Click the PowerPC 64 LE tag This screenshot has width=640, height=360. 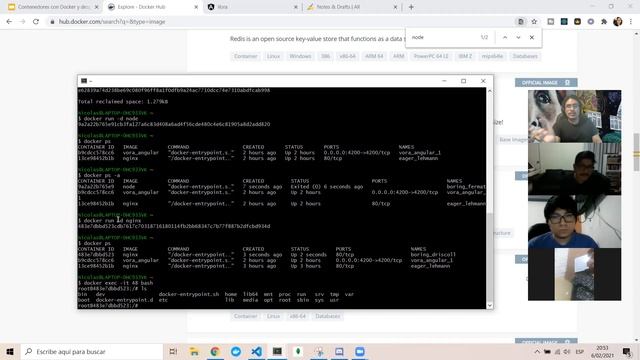431,56
